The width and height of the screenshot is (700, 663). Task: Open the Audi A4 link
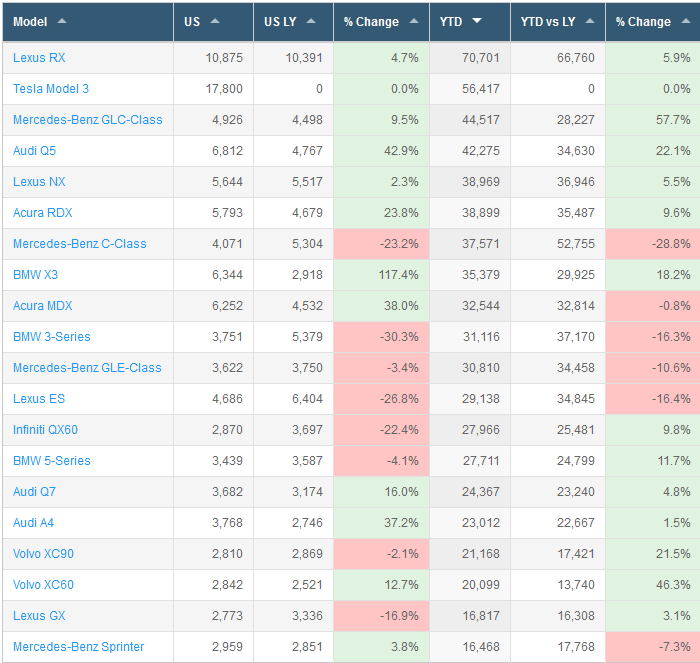click(33, 523)
